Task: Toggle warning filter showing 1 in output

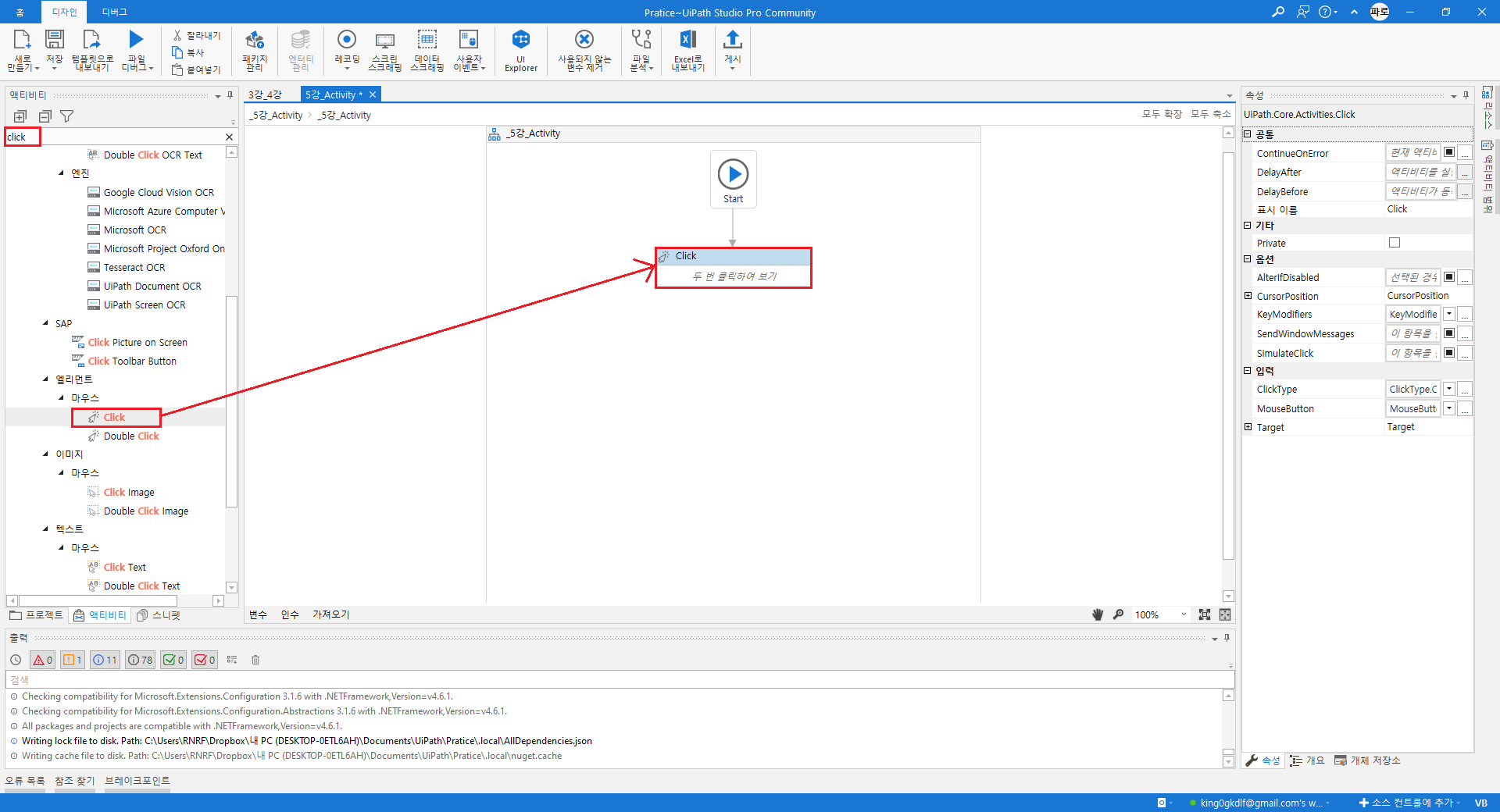Action: [x=73, y=660]
